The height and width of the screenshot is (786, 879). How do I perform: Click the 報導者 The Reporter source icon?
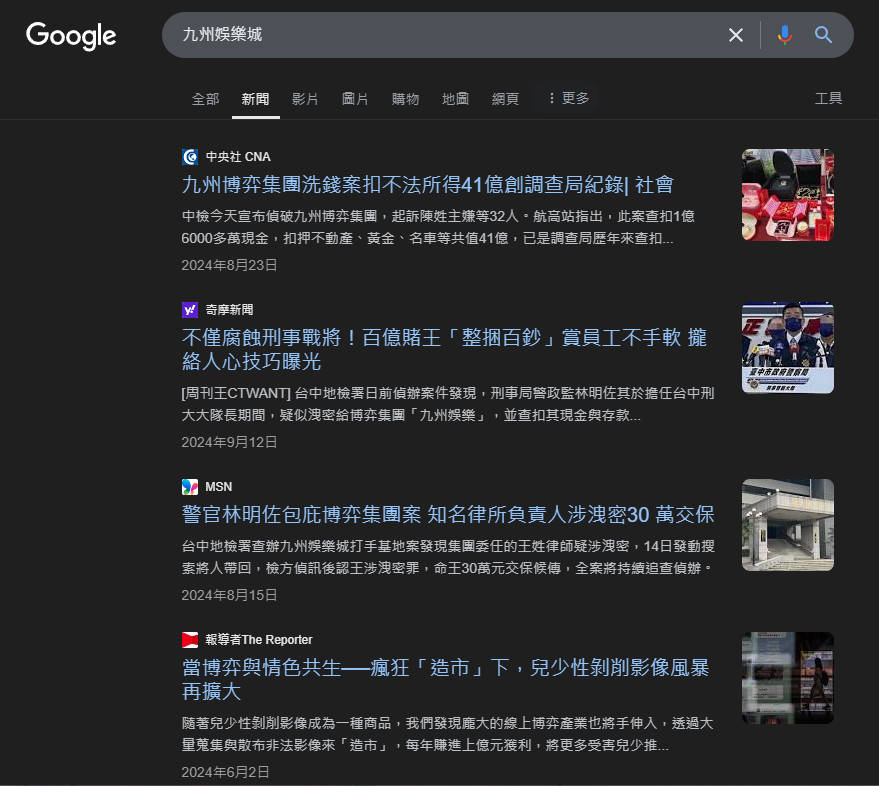click(190, 639)
